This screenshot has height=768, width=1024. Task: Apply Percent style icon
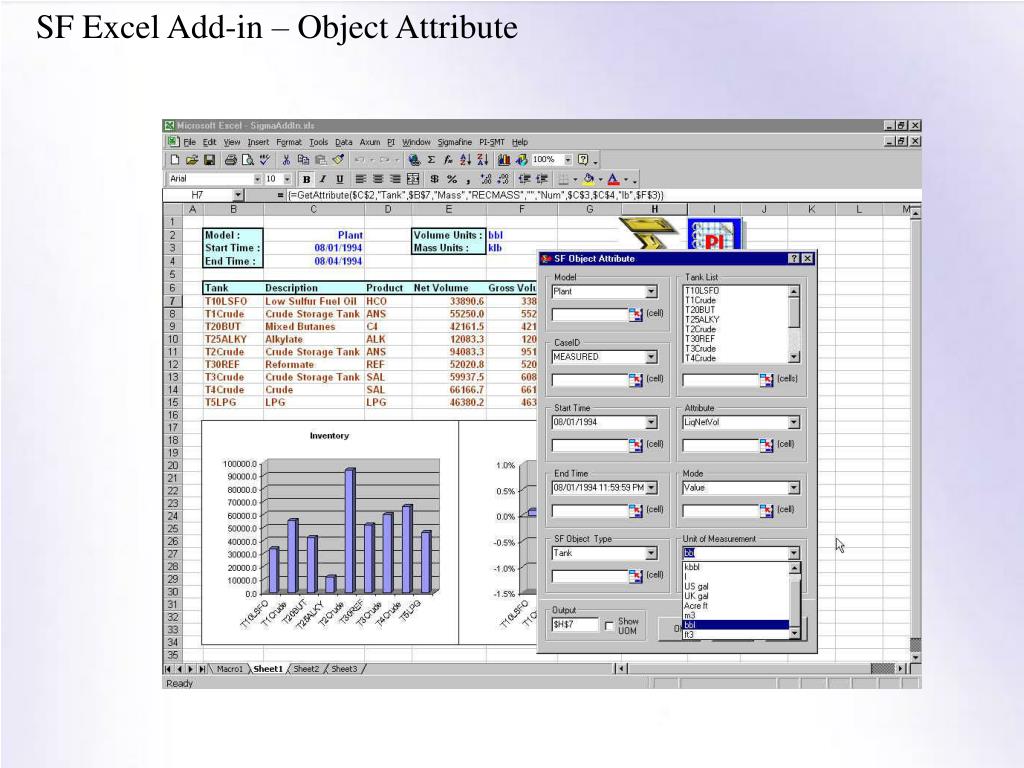point(451,179)
